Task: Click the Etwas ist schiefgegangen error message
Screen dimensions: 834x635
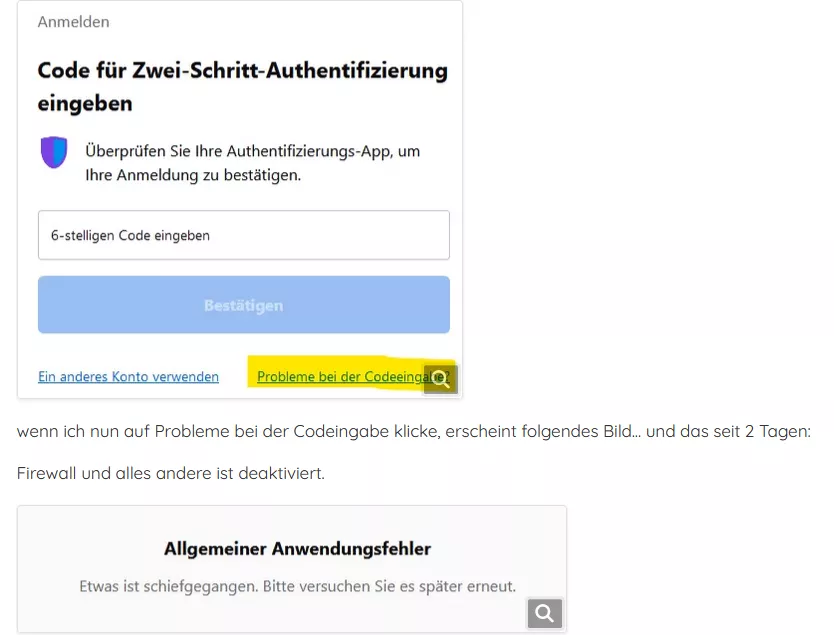Action: pos(297,586)
